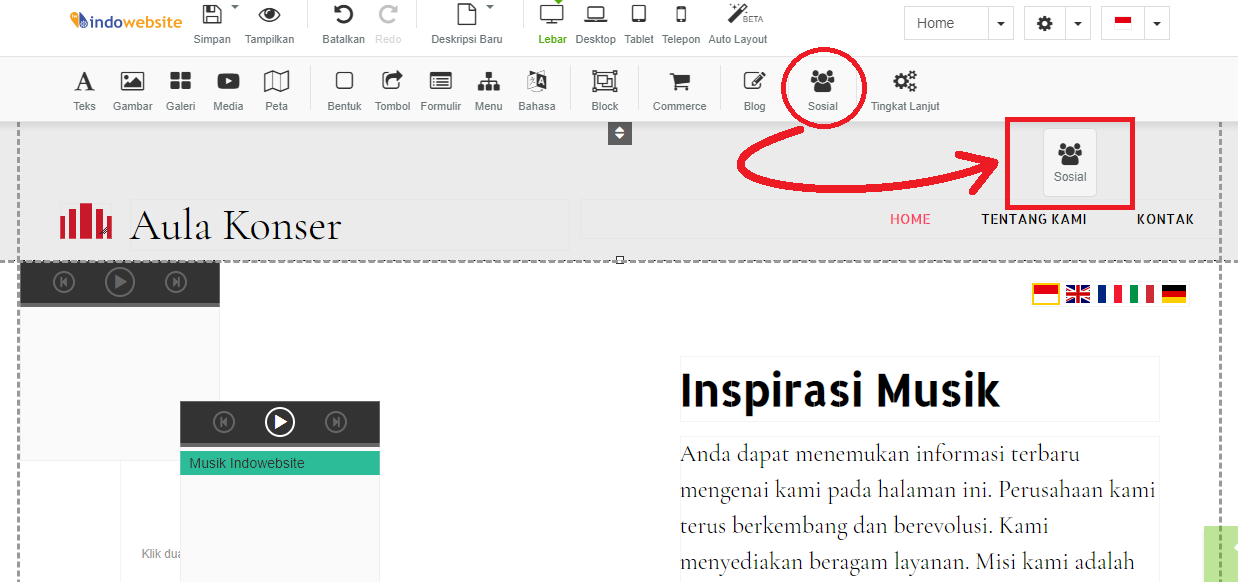The width and height of the screenshot is (1238, 582).
Task: Save the page with Simpan
Action: tap(212, 22)
